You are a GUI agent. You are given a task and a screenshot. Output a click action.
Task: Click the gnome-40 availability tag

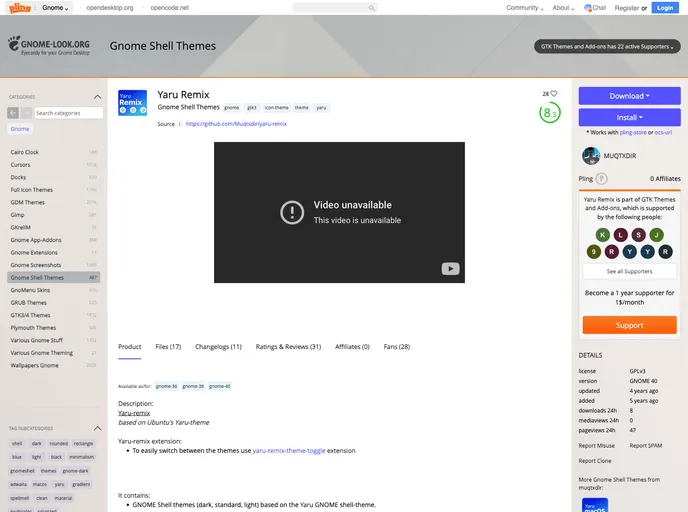[x=219, y=386]
